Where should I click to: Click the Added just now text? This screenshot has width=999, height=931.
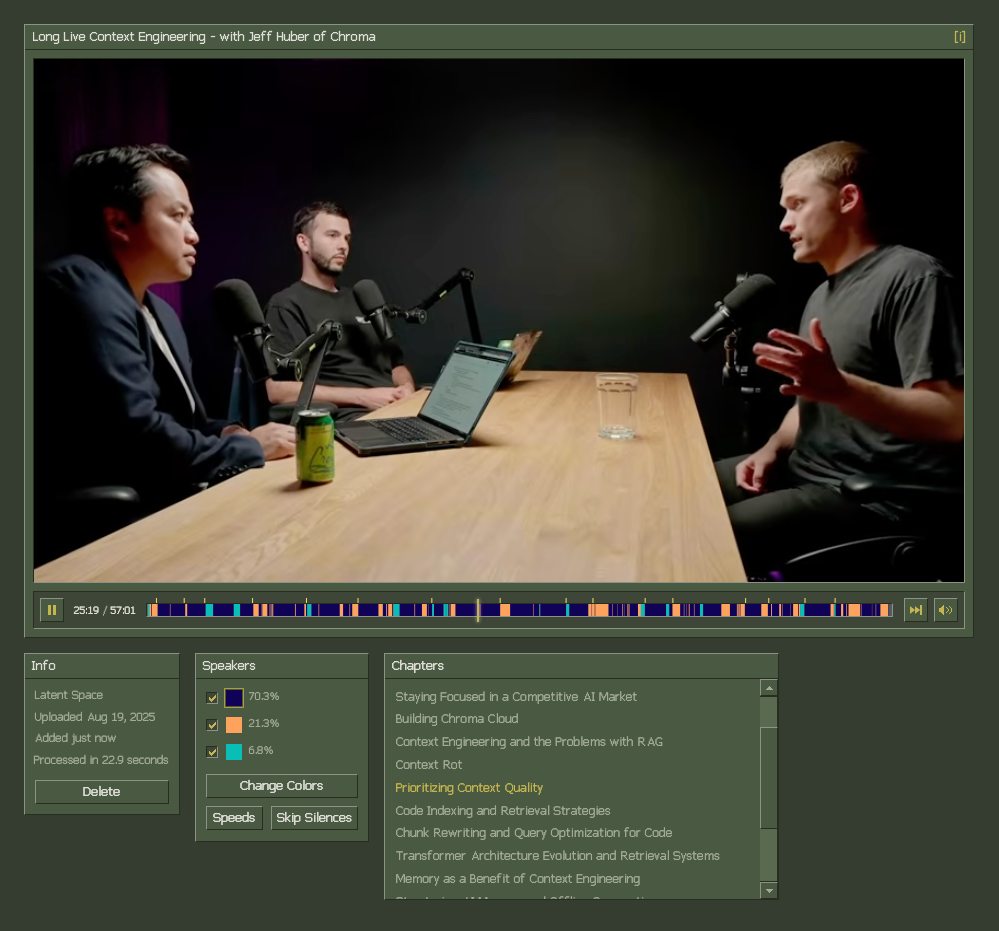click(75, 738)
